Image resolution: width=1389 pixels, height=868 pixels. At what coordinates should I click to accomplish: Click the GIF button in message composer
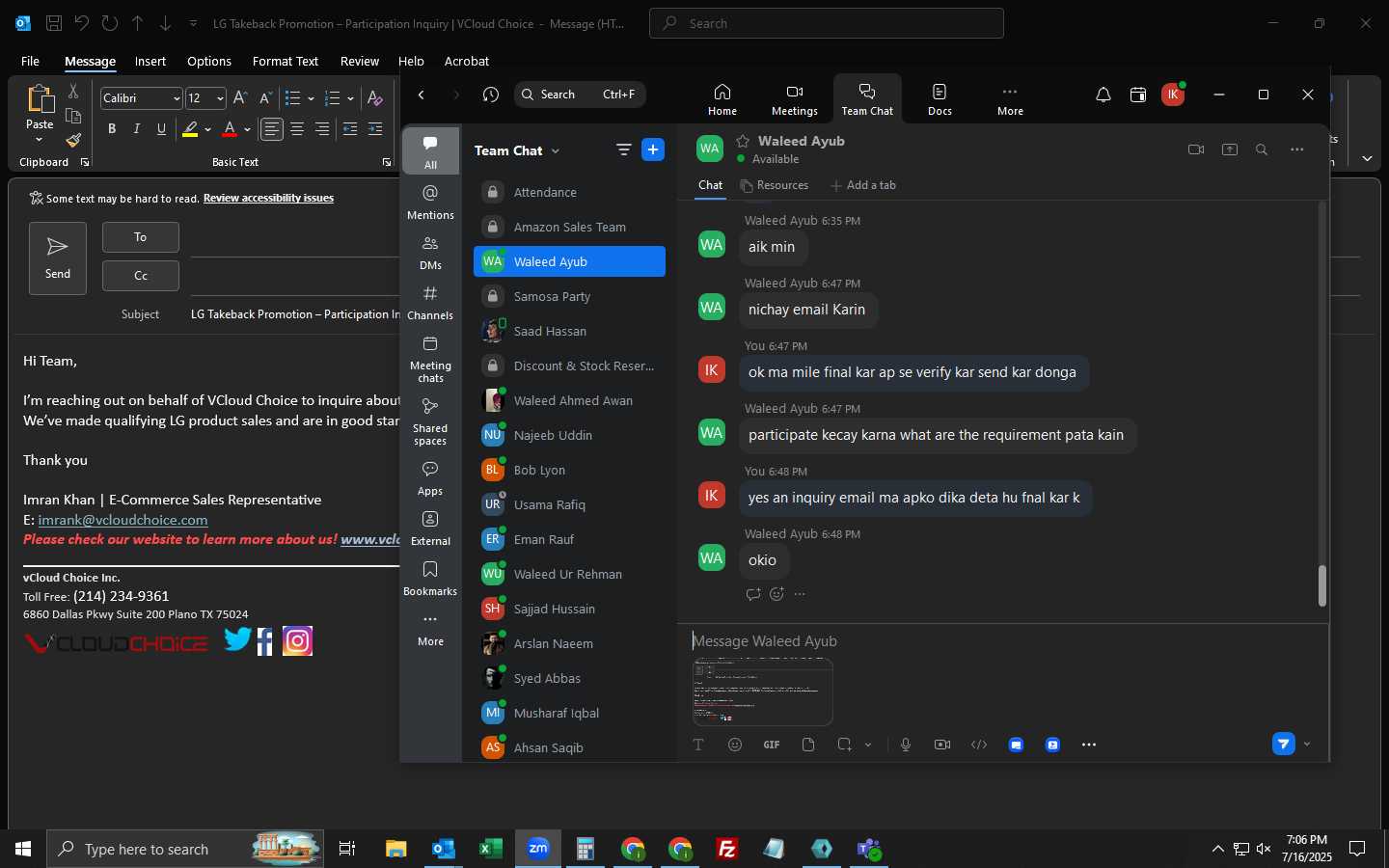pos(772,745)
